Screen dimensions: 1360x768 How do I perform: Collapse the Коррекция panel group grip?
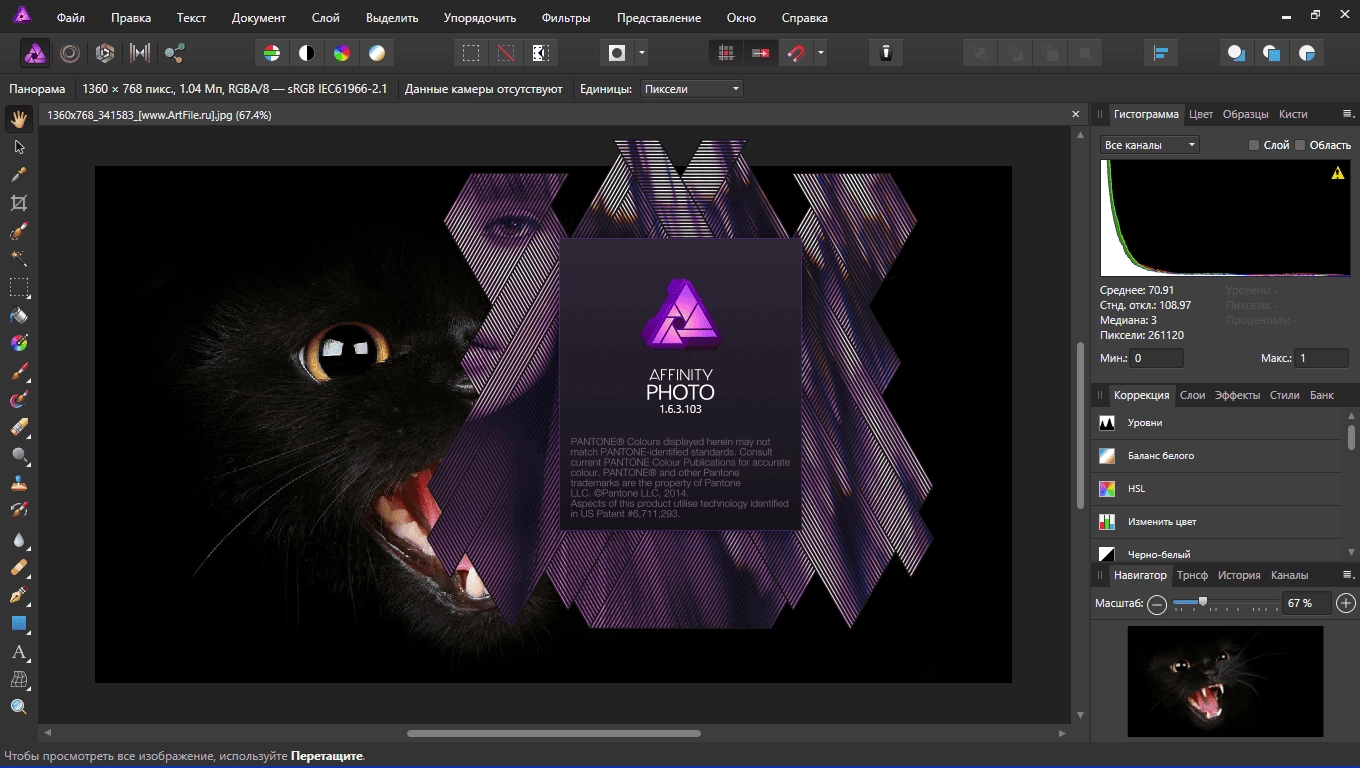(1100, 395)
